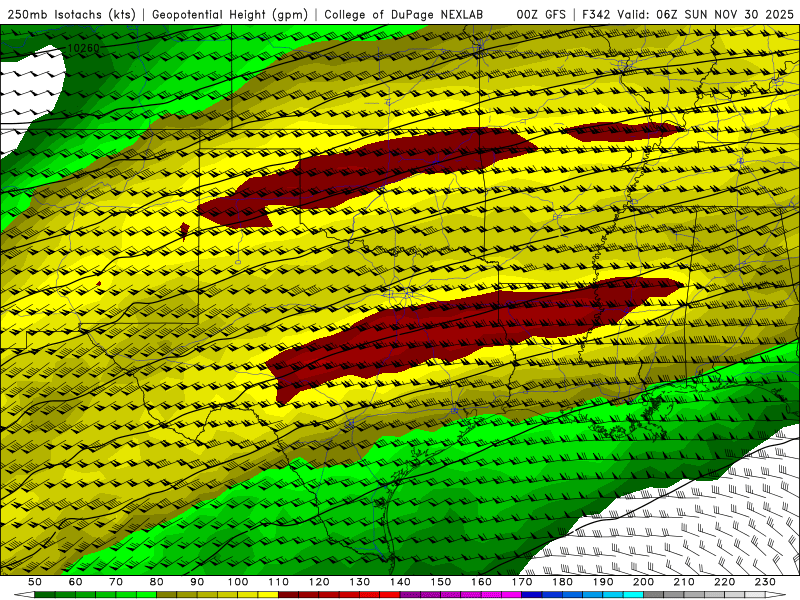Click the '130' value on the color scale
800x600 pixels.
pos(359,582)
